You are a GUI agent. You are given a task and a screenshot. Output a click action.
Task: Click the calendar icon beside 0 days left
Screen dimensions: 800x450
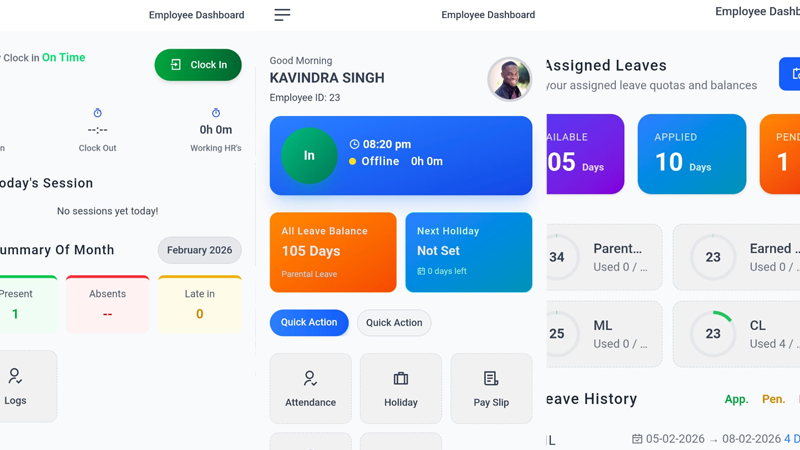(x=421, y=271)
